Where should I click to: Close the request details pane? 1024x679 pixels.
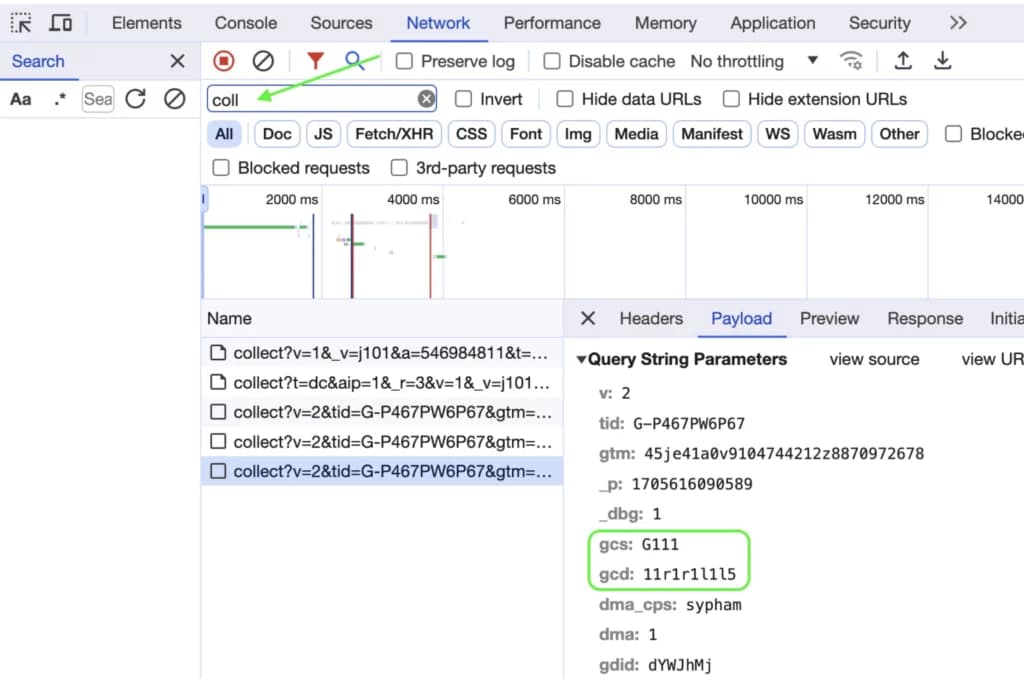click(588, 318)
